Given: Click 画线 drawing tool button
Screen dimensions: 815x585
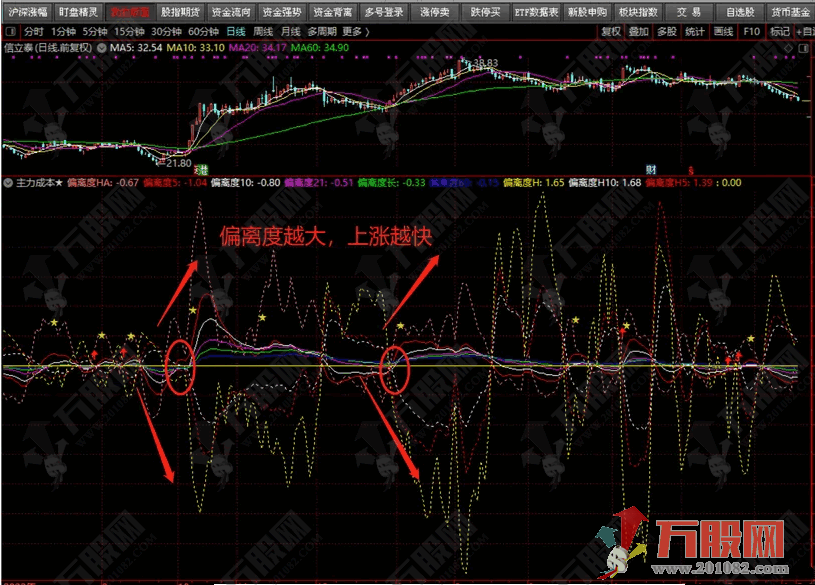Looking at the screenshot, I should (x=723, y=32).
